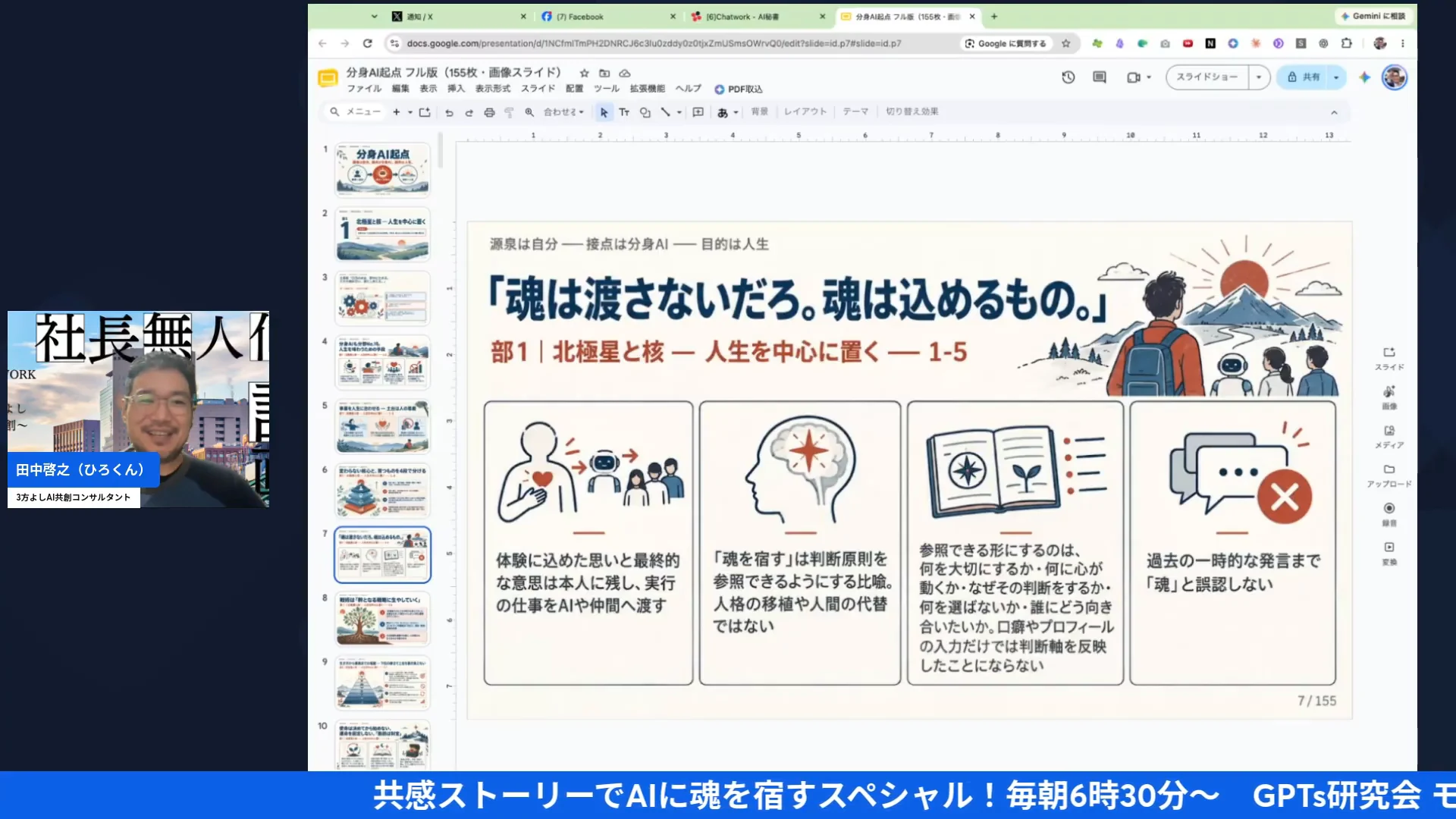This screenshot has height=819, width=1456.
Task: Check the cloud save status icon
Action: point(625,74)
